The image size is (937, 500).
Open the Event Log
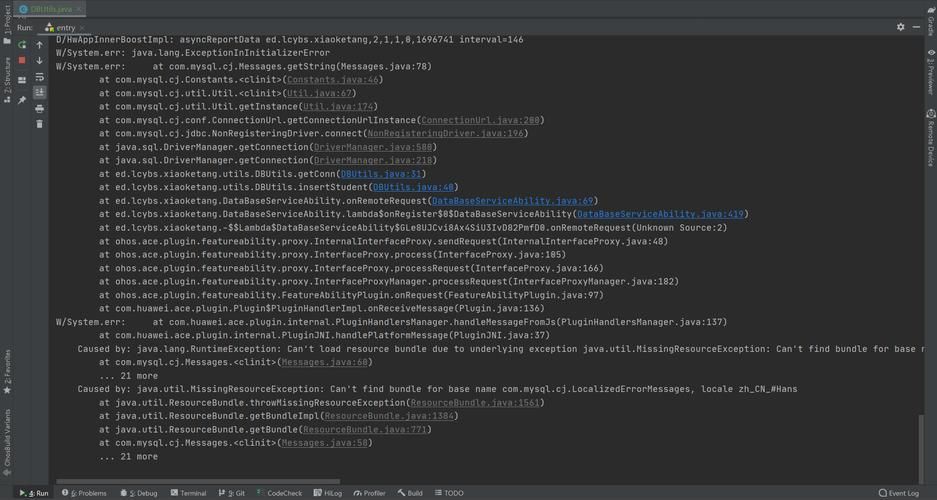[x=899, y=493]
